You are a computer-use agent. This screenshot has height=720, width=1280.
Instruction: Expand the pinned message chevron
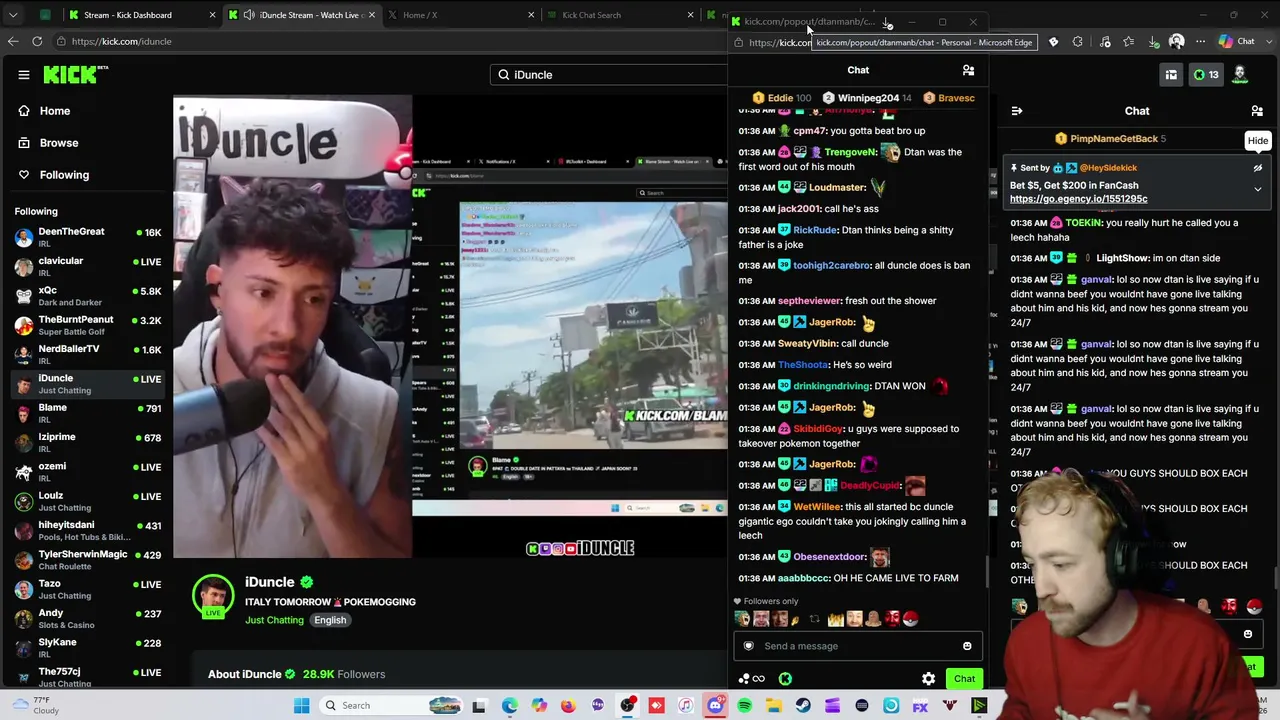click(x=1258, y=189)
